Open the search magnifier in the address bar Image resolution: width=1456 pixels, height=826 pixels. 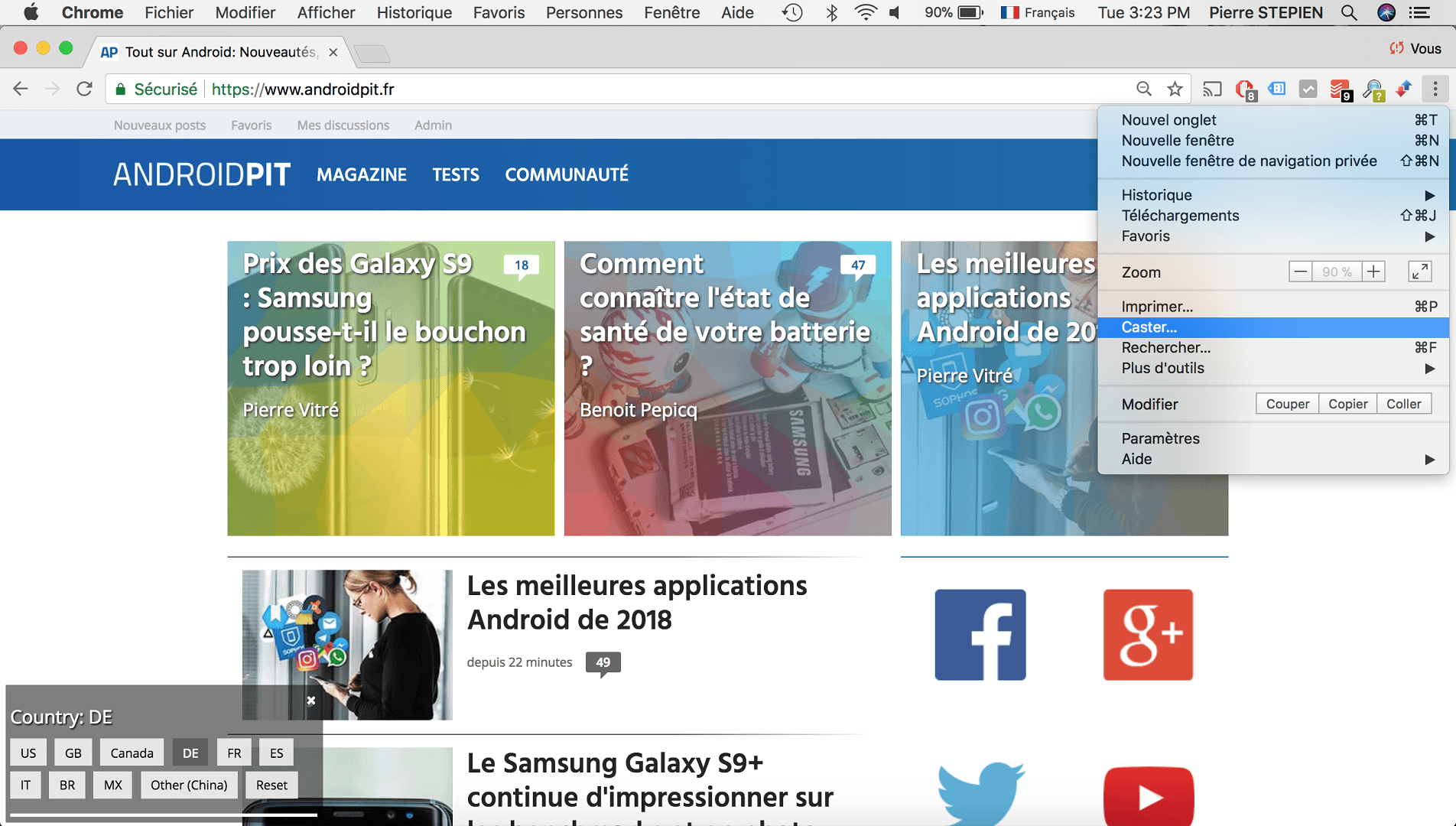[x=1144, y=89]
